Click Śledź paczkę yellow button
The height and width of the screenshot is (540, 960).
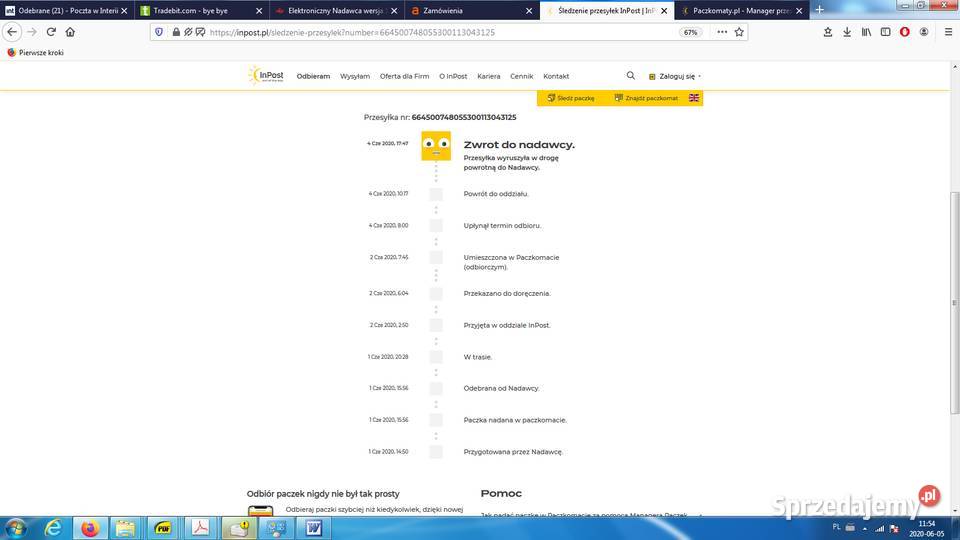click(x=571, y=98)
